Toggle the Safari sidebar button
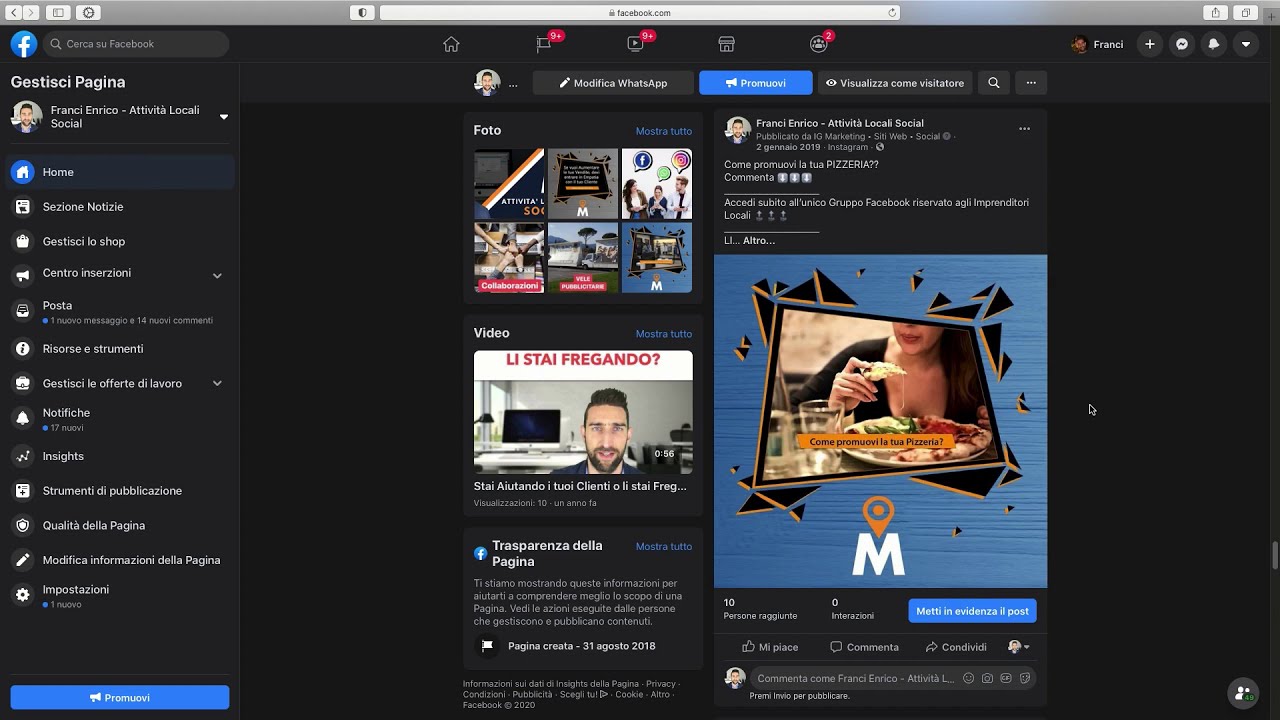Image resolution: width=1280 pixels, height=720 pixels. pos(57,13)
